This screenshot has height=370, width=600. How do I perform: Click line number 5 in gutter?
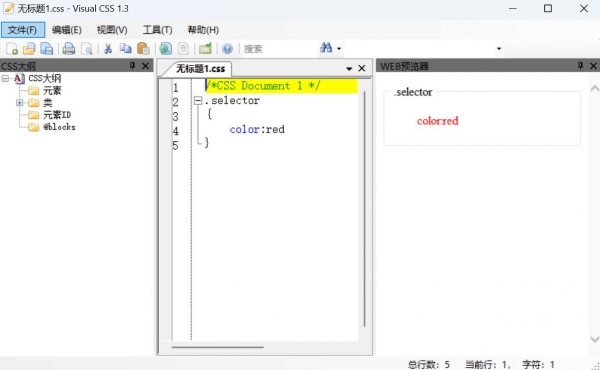[x=175, y=146]
